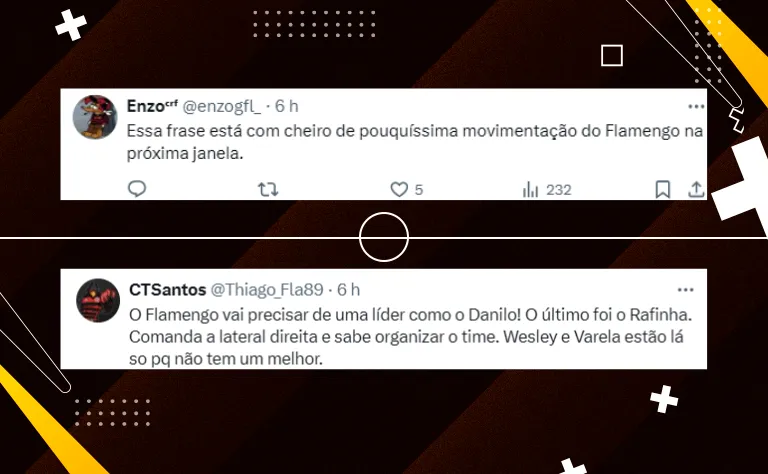Image resolution: width=768 pixels, height=474 pixels.
Task: Open CTSantos's profile picture avatar
Action: [98, 300]
